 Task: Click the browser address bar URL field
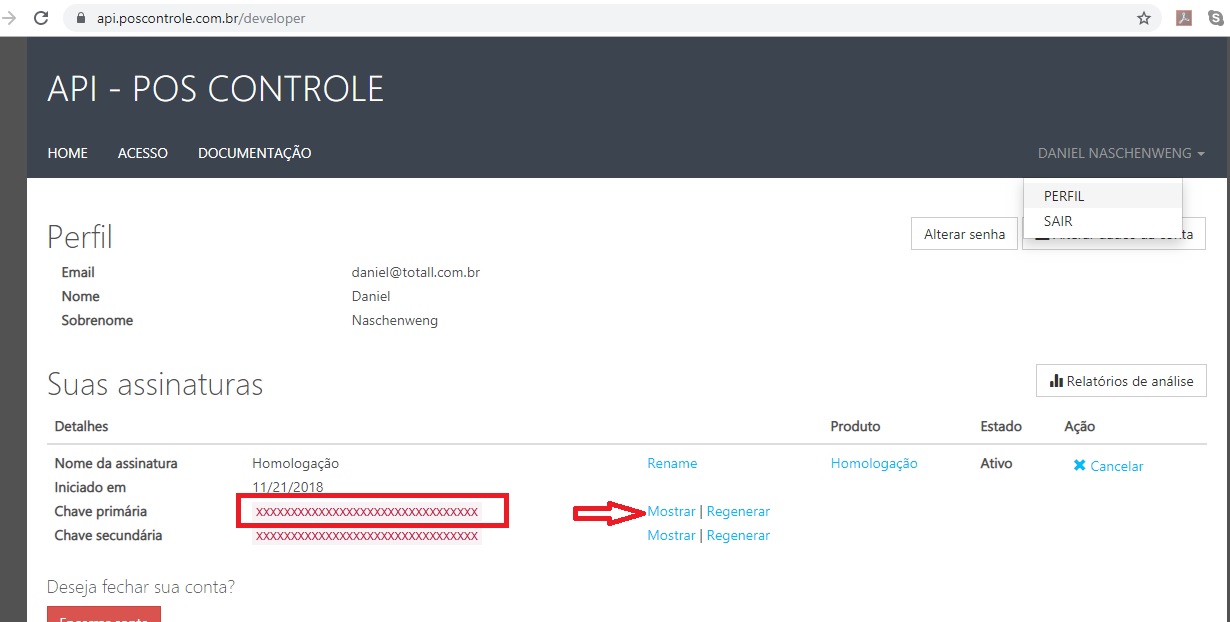(x=600, y=18)
